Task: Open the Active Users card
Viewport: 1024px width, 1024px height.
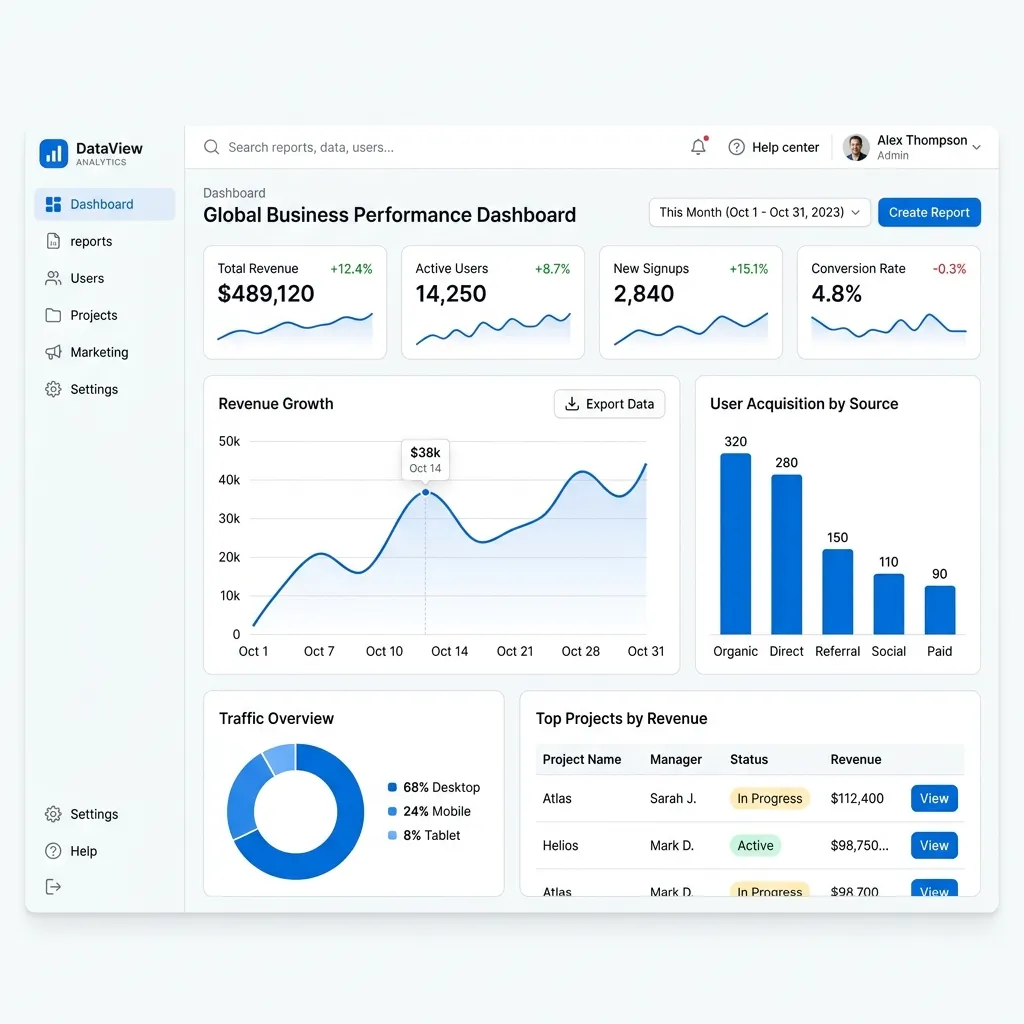Action: point(493,302)
